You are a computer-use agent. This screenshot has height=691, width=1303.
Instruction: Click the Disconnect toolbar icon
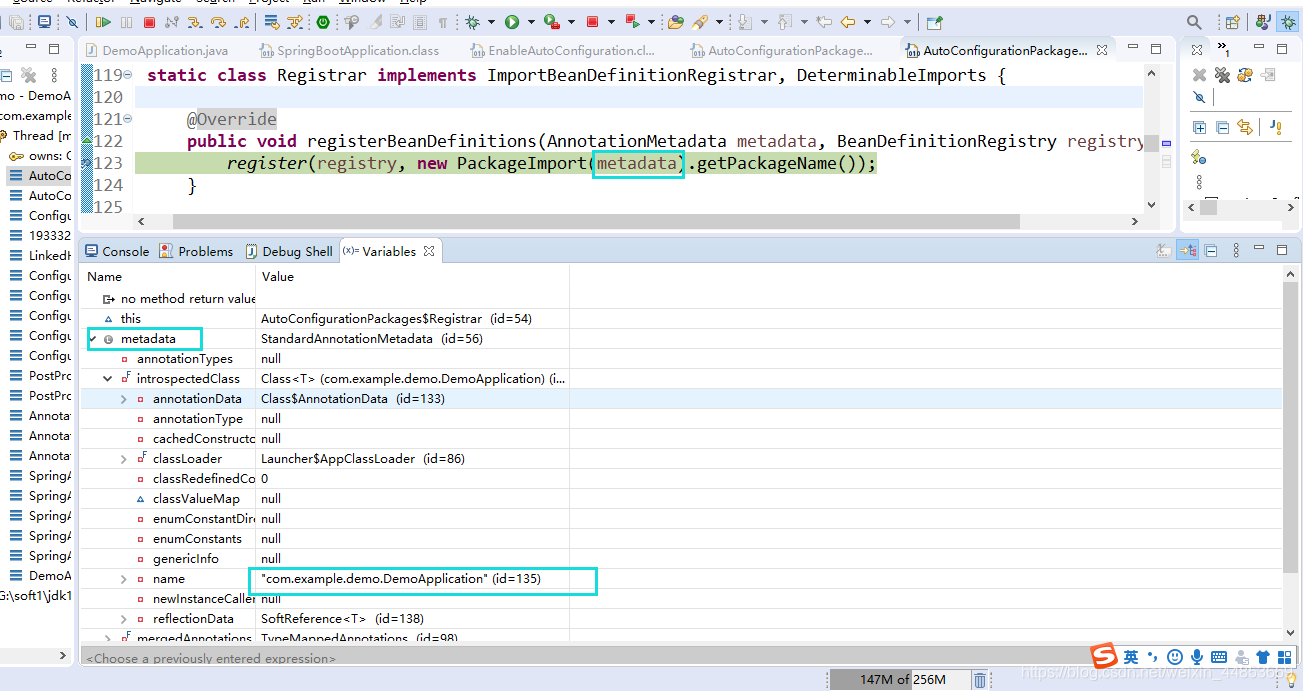pos(171,22)
